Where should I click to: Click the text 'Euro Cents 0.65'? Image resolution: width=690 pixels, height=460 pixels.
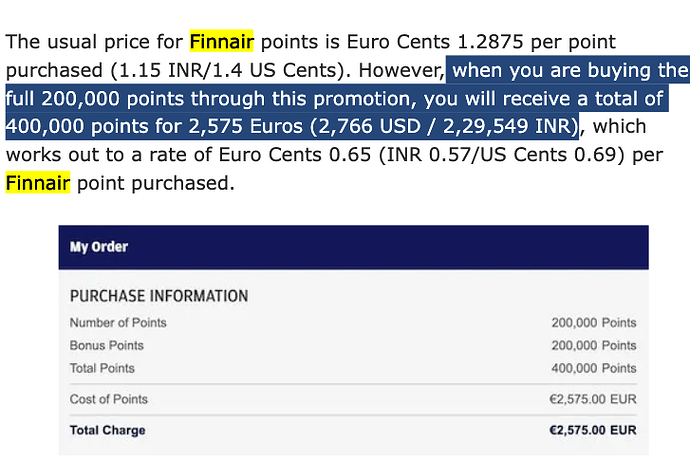(x=295, y=155)
